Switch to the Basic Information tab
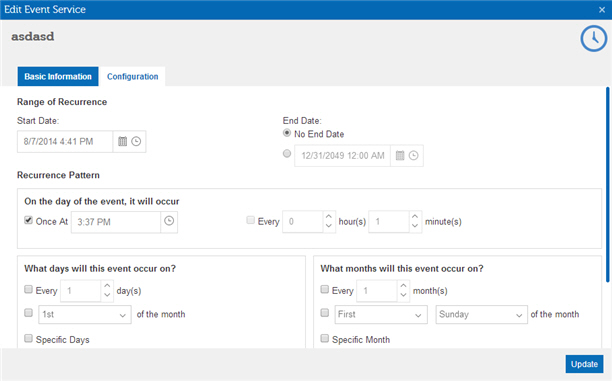 click(58, 77)
